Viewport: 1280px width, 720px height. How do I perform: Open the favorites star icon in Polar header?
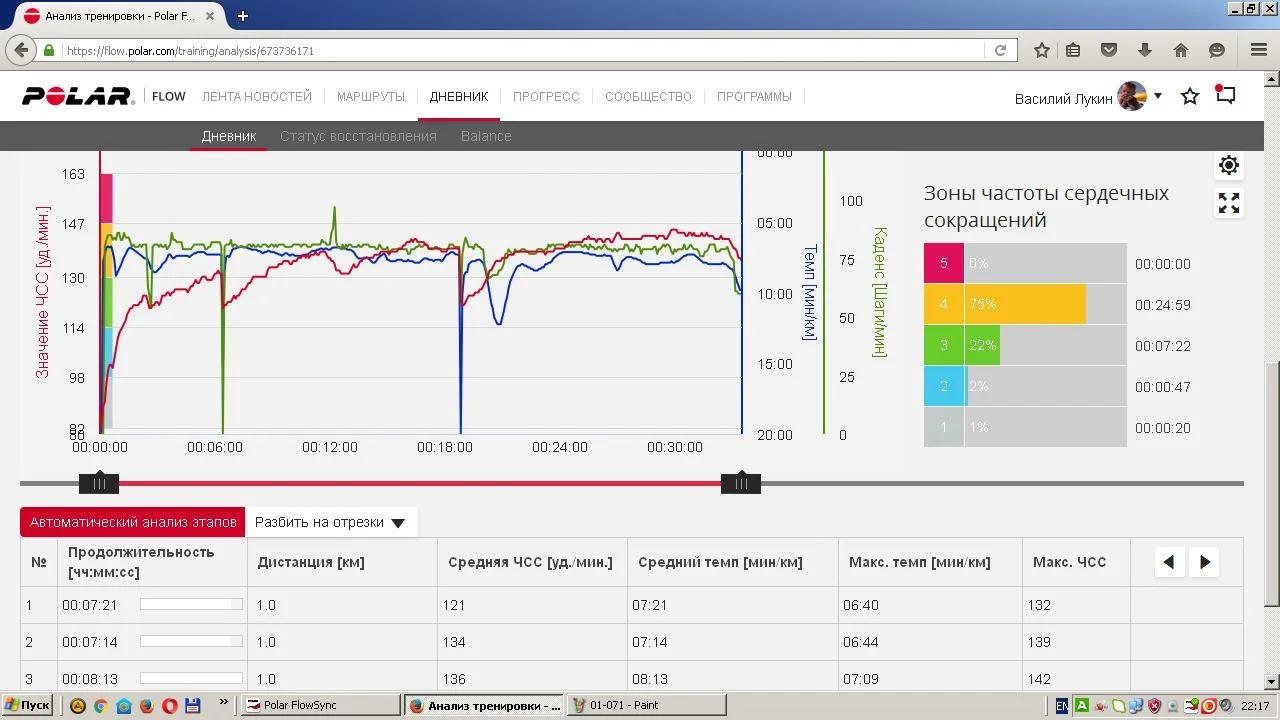1190,97
